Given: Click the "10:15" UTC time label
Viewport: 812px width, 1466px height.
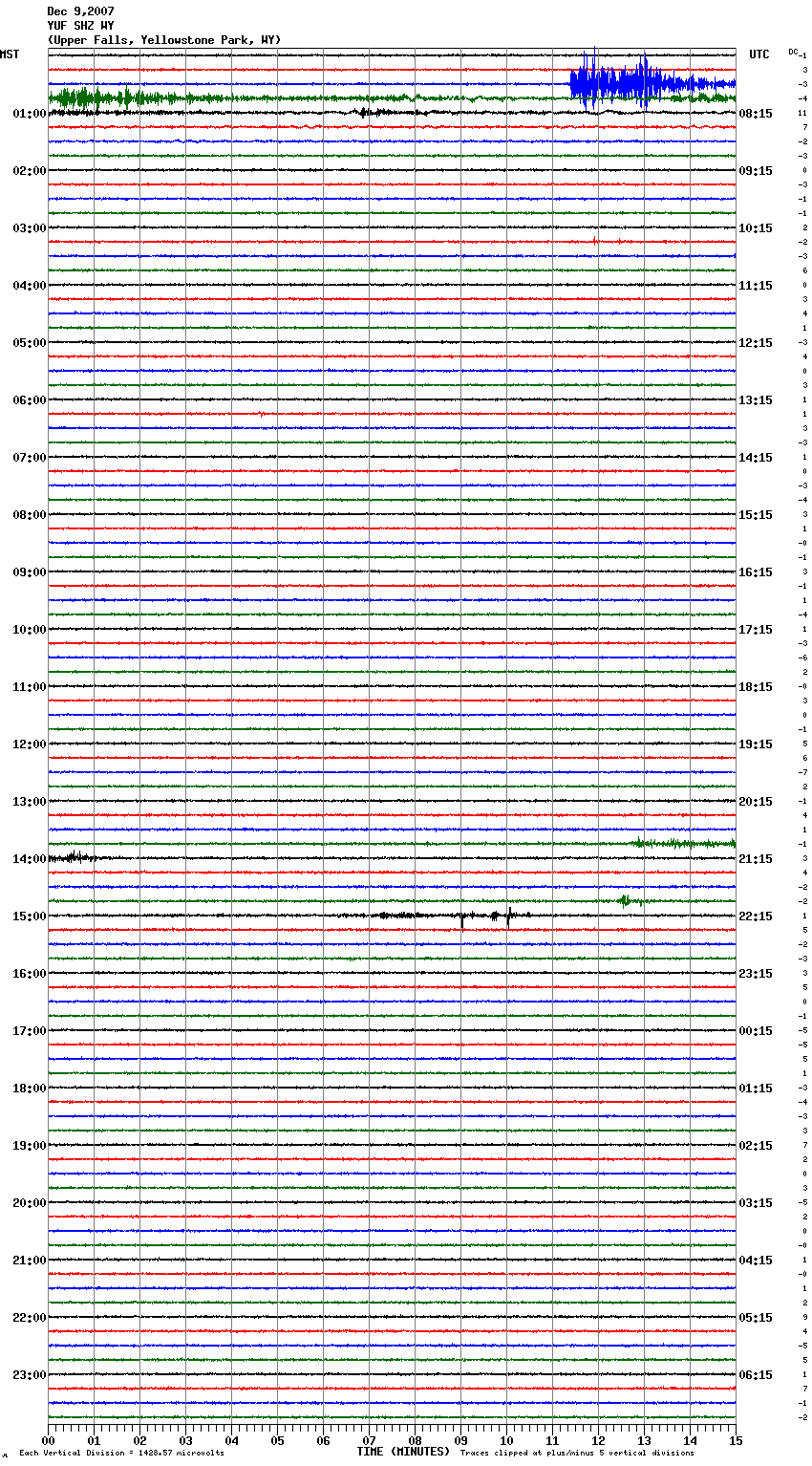Looking at the screenshot, I should tap(756, 228).
